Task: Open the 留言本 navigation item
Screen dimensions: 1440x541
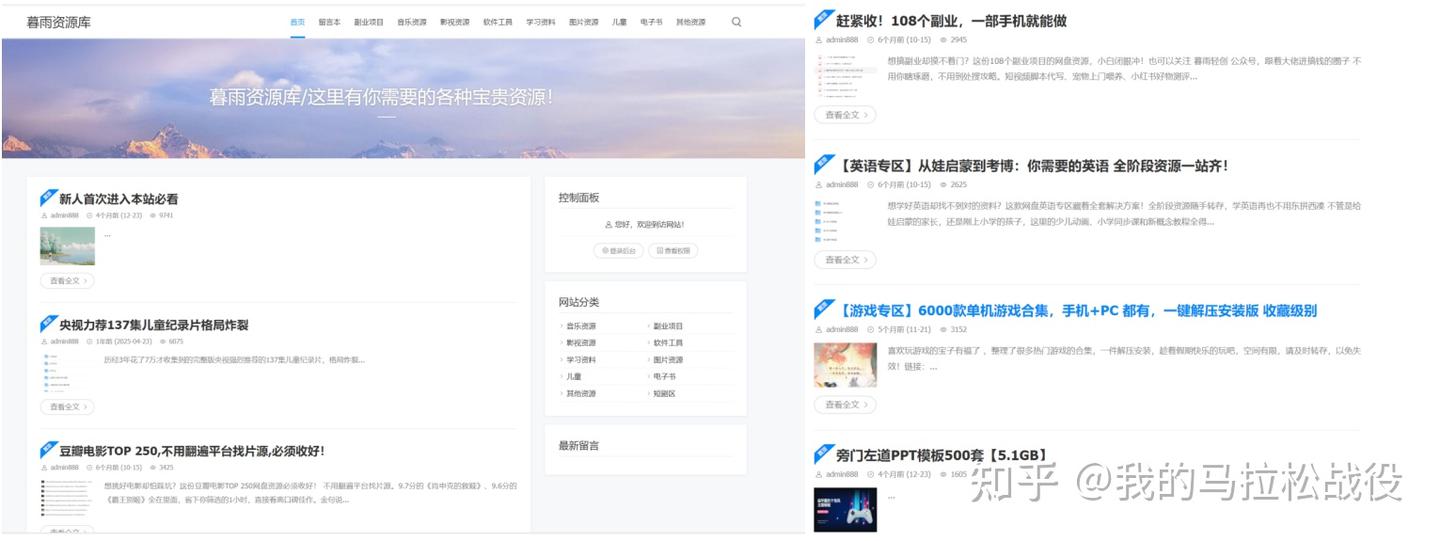Action: (330, 22)
